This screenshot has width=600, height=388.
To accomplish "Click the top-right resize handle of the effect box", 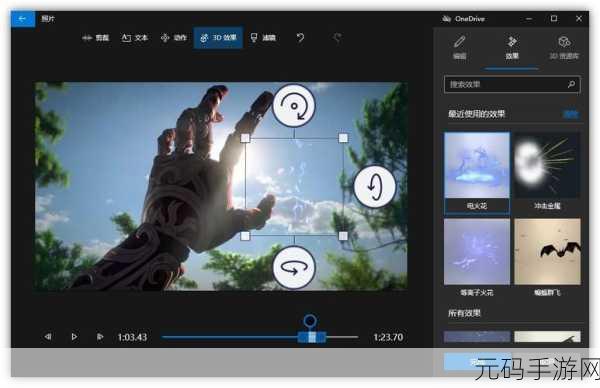I will (343, 138).
